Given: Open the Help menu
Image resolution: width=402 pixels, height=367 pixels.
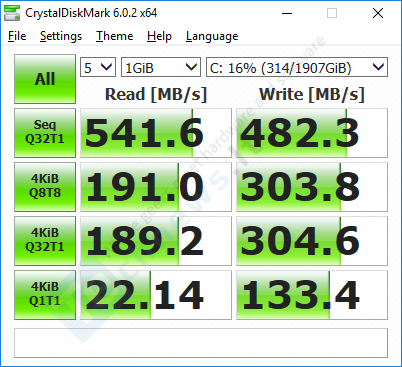Looking at the screenshot, I should [x=159, y=36].
